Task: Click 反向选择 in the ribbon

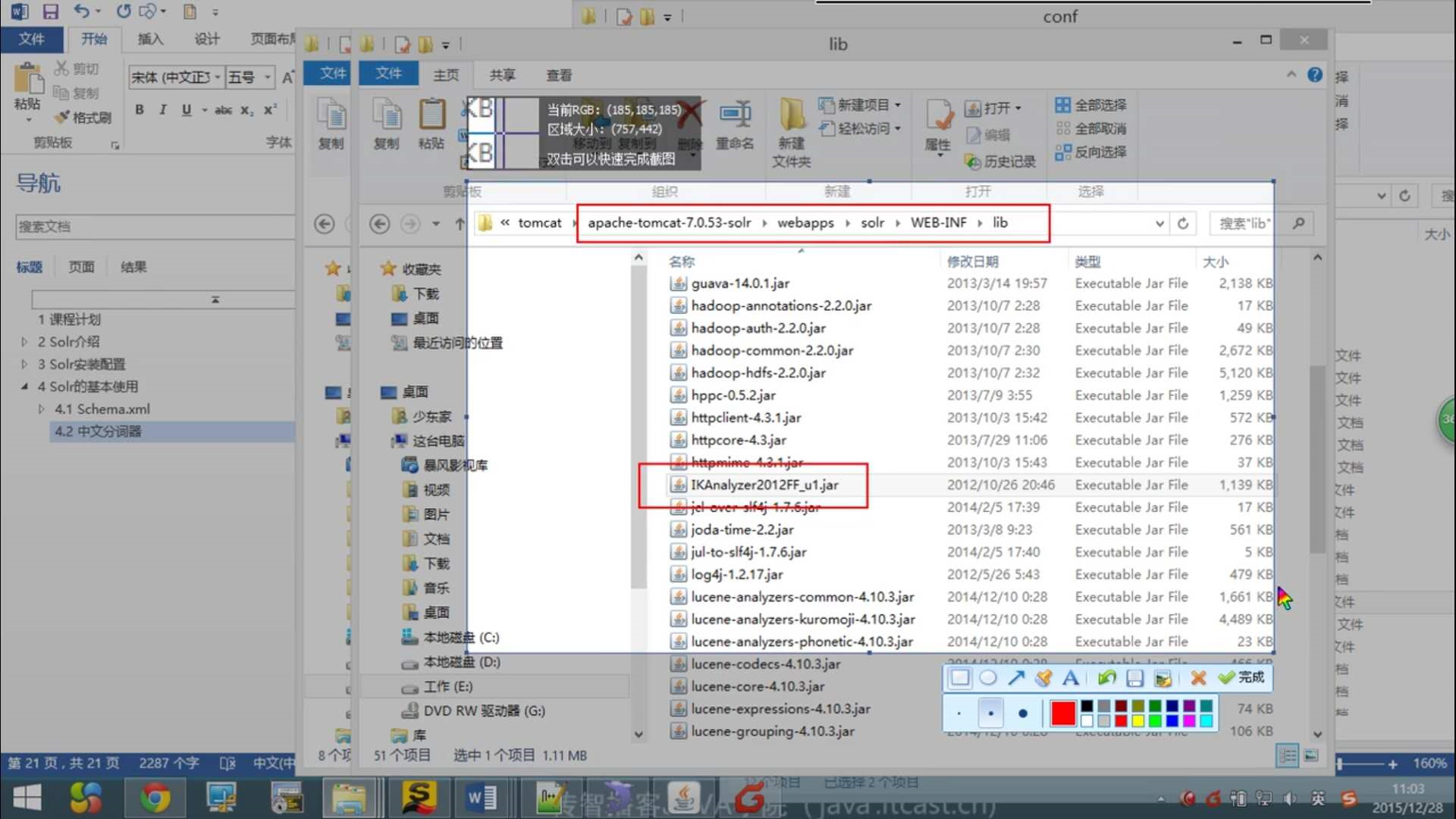Action: pyautogui.click(x=1090, y=152)
